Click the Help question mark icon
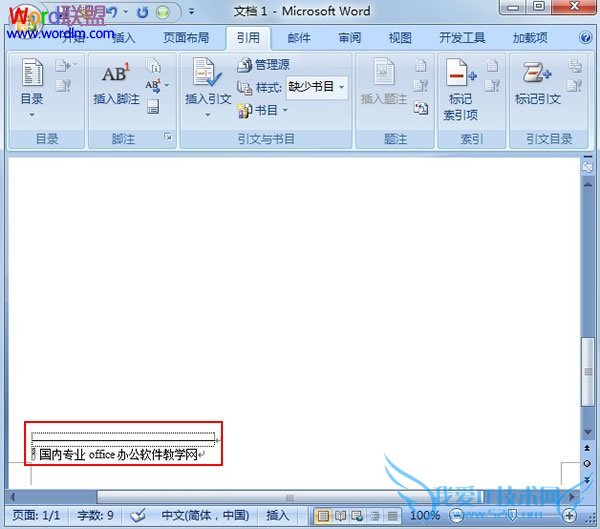 click(x=585, y=38)
